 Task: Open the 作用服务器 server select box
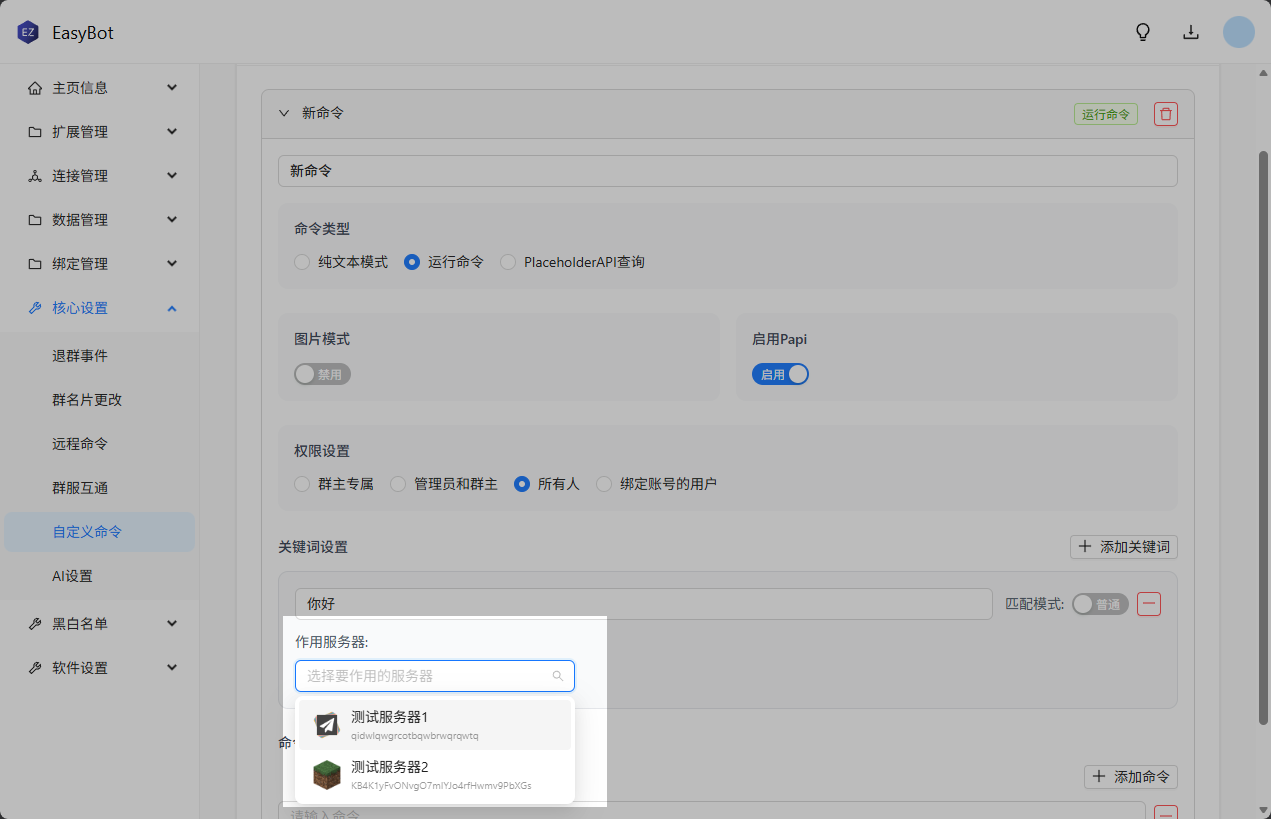pos(434,676)
